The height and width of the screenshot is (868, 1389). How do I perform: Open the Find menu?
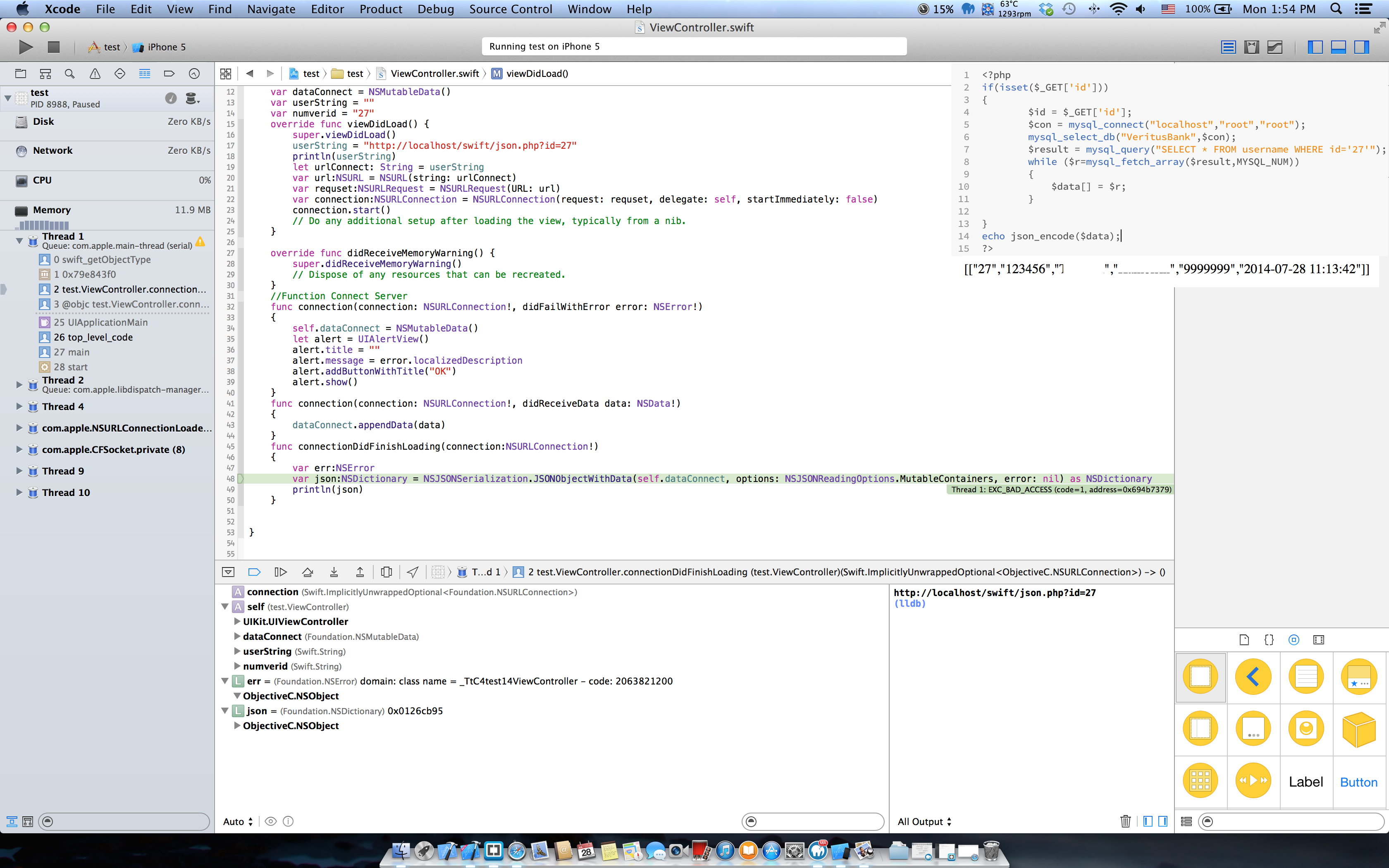coord(220,9)
